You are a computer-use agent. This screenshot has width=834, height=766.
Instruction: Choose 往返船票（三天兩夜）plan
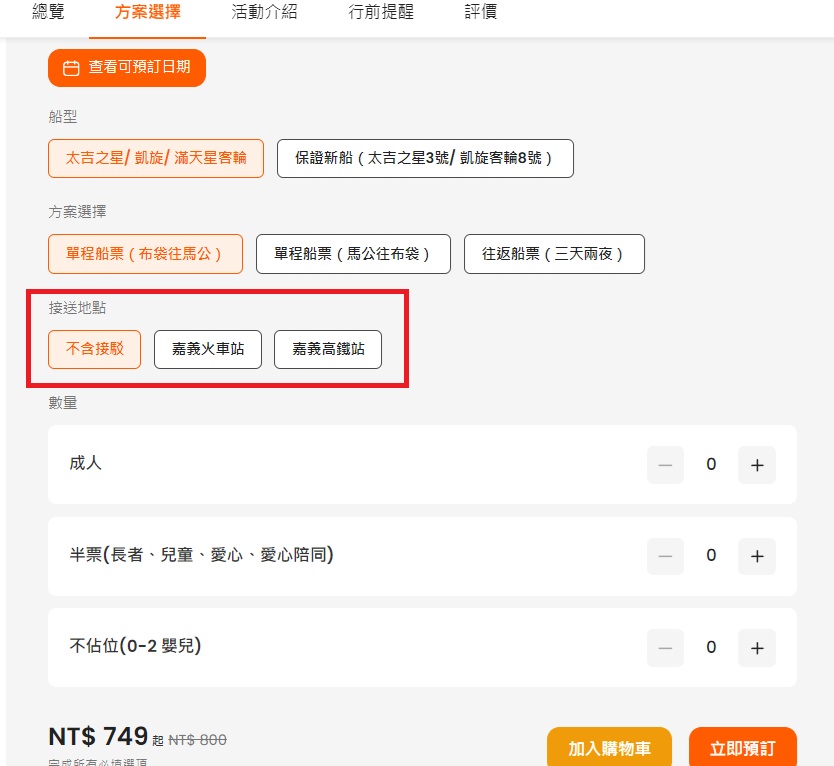click(554, 254)
